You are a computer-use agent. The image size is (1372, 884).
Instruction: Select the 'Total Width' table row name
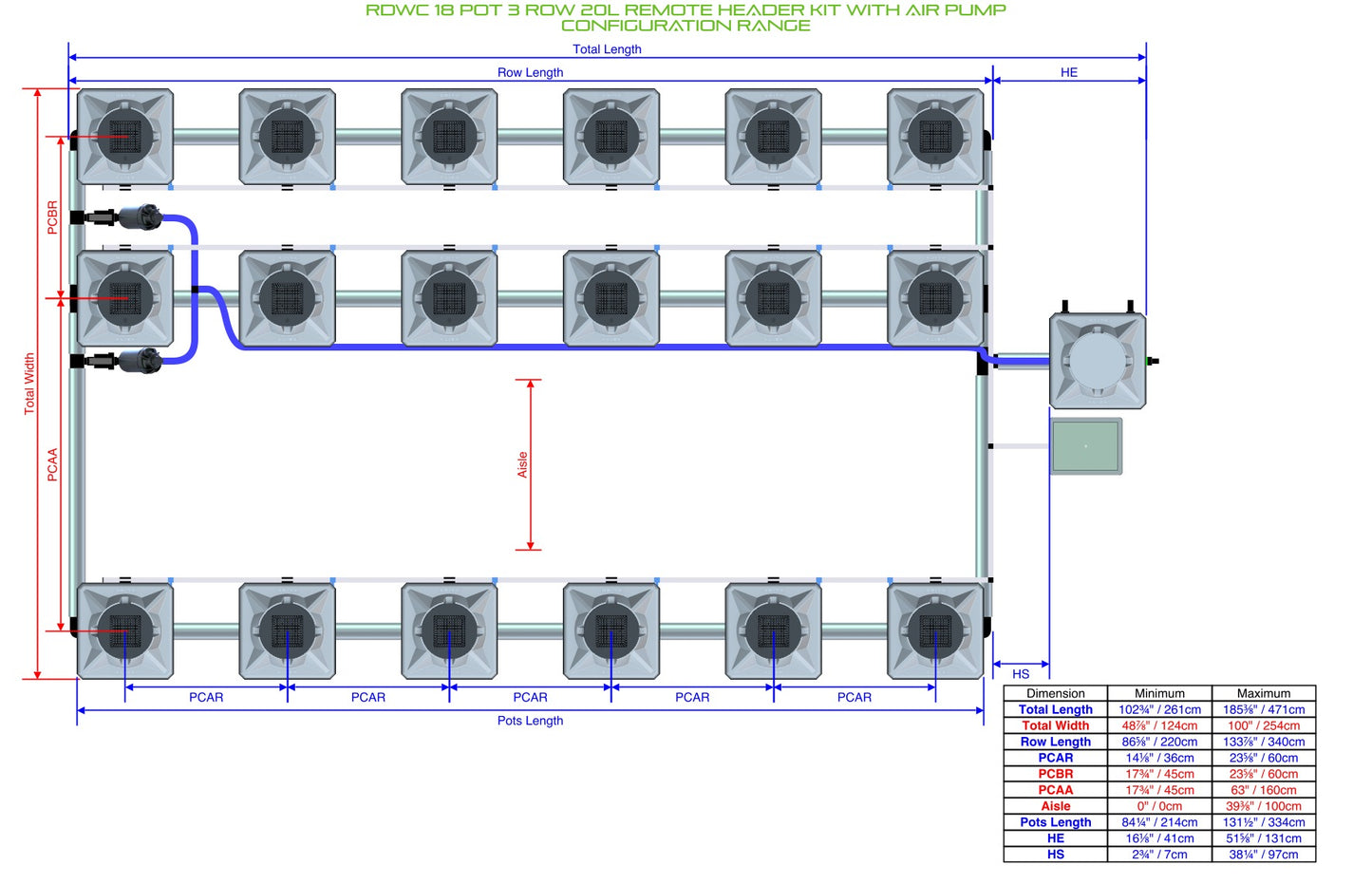(x=1056, y=726)
